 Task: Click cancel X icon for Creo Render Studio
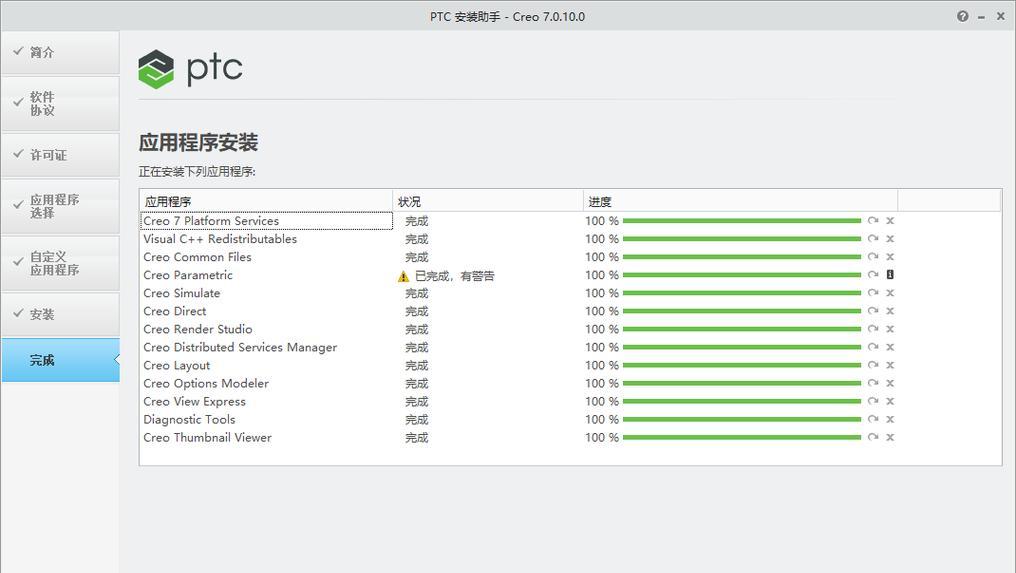click(890, 329)
